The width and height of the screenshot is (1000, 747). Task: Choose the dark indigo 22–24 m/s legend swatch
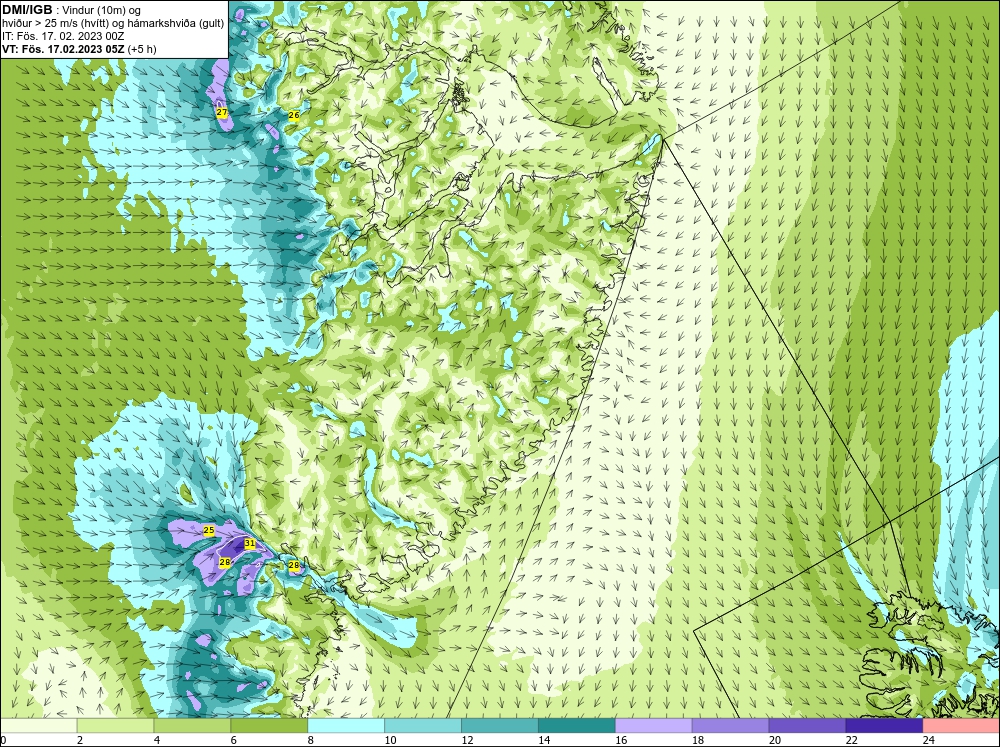(884, 725)
